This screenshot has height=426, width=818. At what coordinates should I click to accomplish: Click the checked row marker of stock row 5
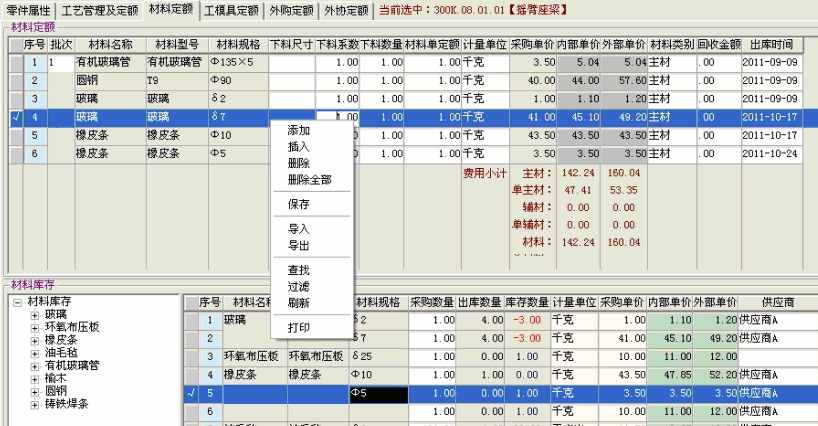coord(191,394)
